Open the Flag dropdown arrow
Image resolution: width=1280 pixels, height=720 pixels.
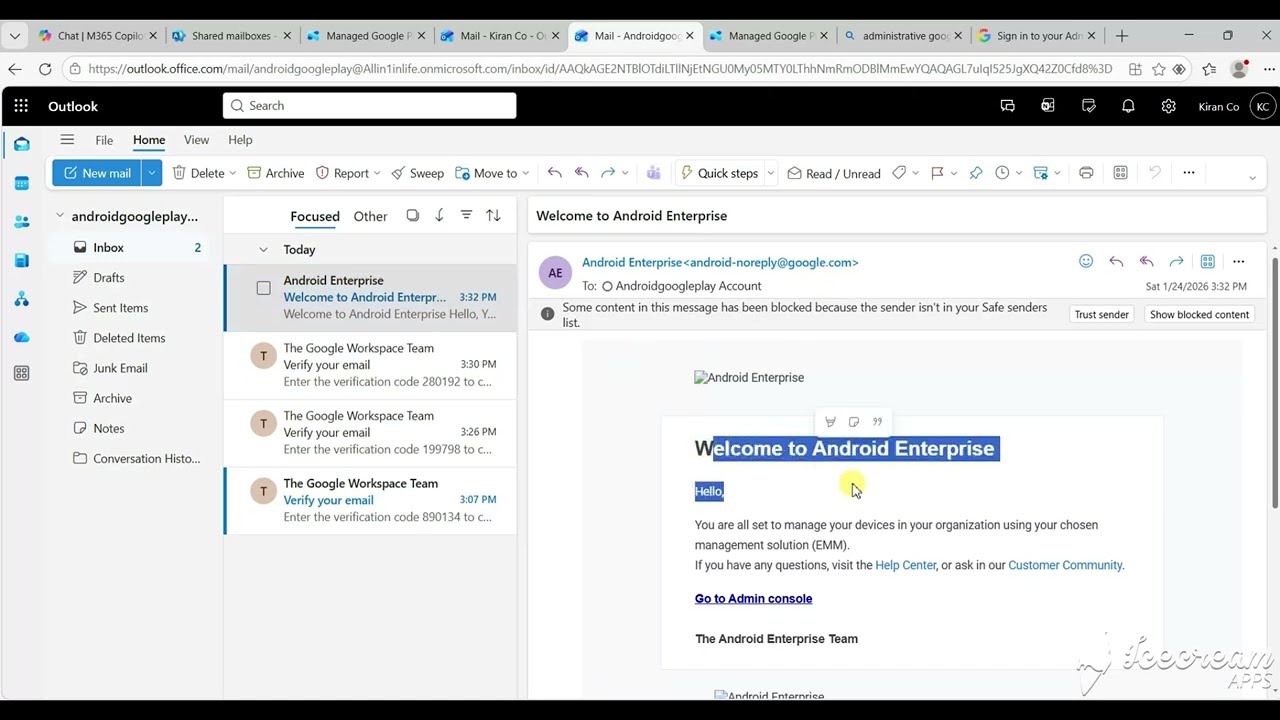954,173
